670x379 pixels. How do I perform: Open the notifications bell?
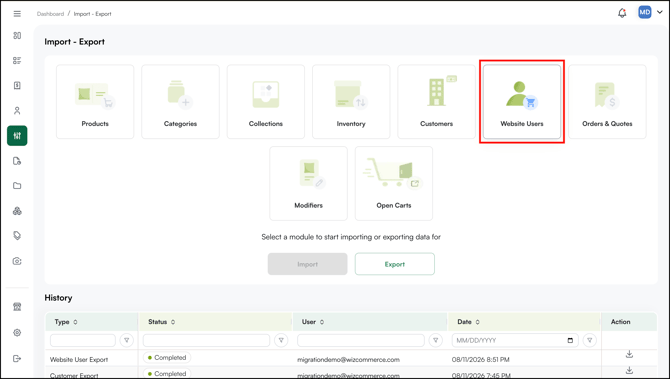[x=622, y=13]
